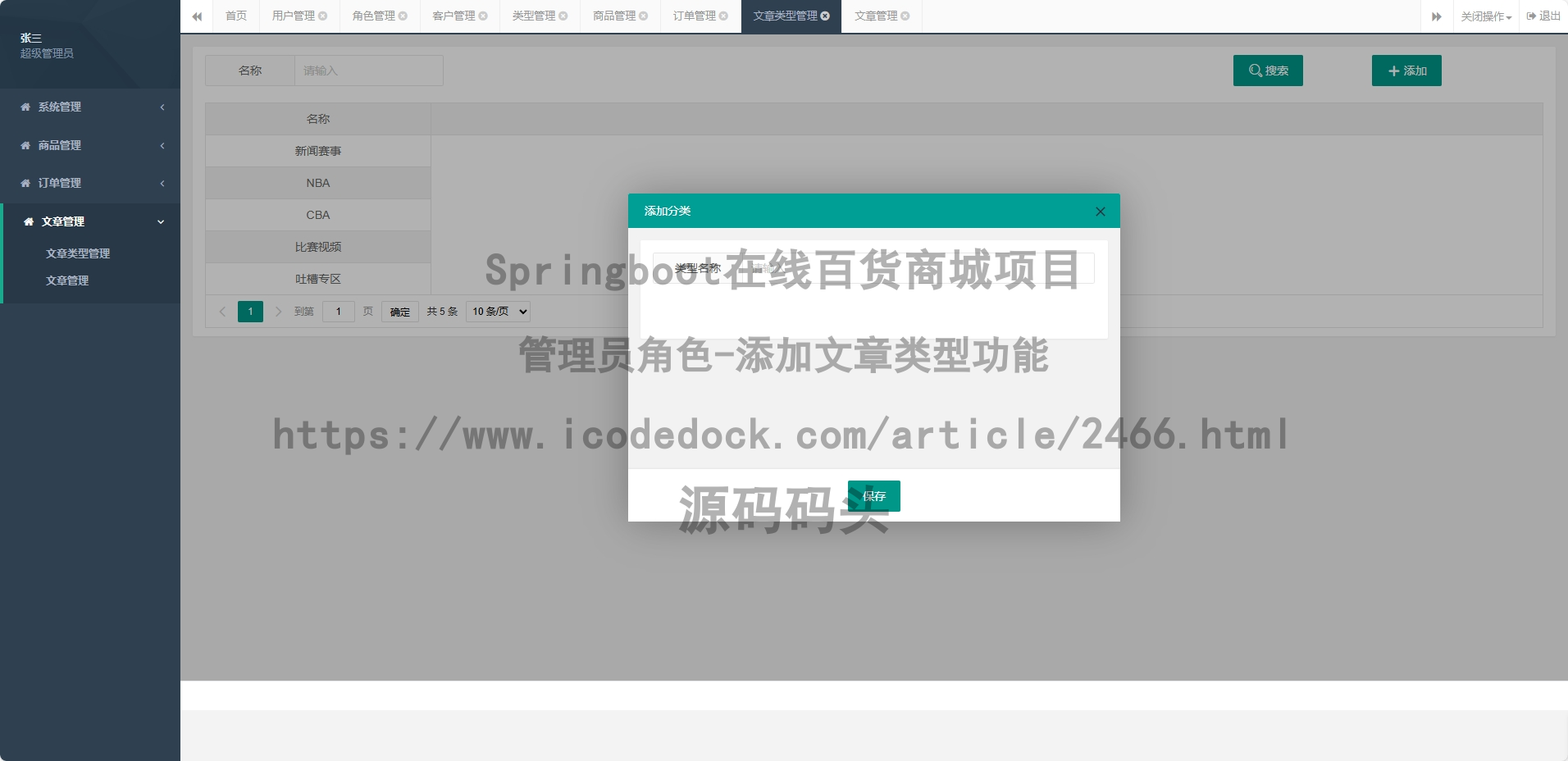Close the 用户管理 tab via its x icon

click(323, 16)
